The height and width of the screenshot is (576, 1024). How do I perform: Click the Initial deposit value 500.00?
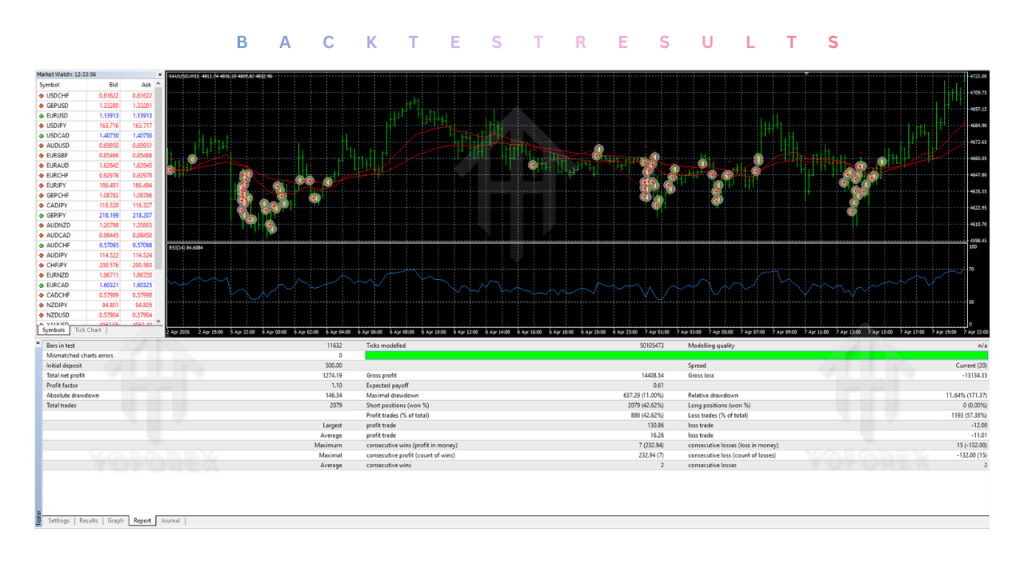click(x=334, y=366)
